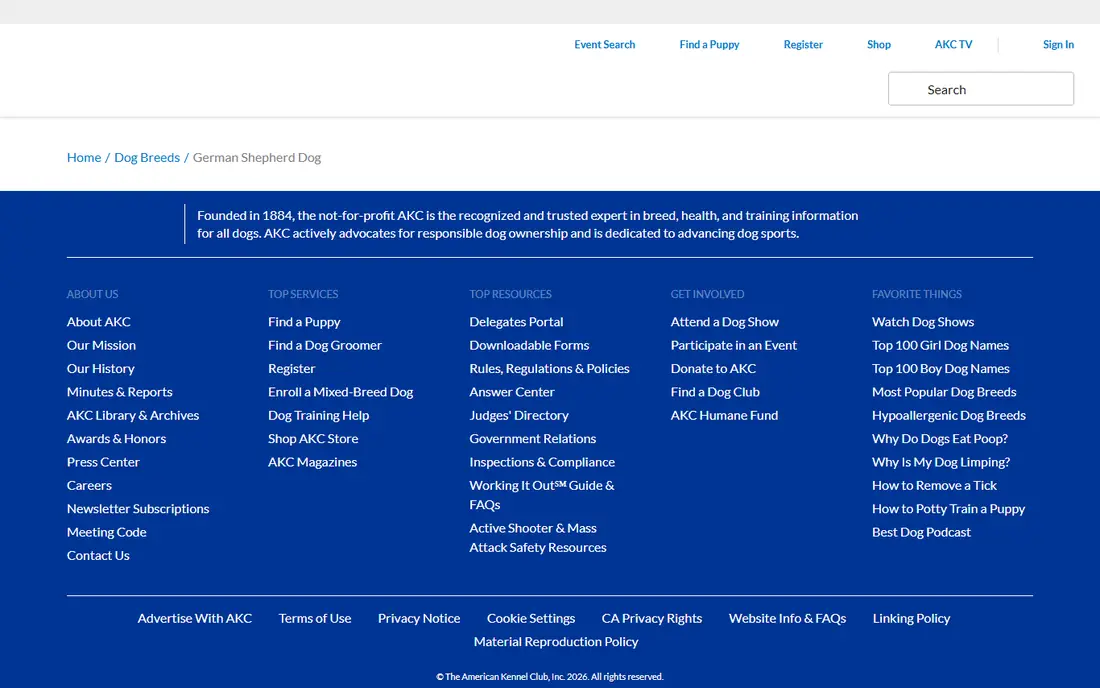Image resolution: width=1100 pixels, height=688 pixels.
Task: Select Find a Dog Groomer
Action: 325,345
